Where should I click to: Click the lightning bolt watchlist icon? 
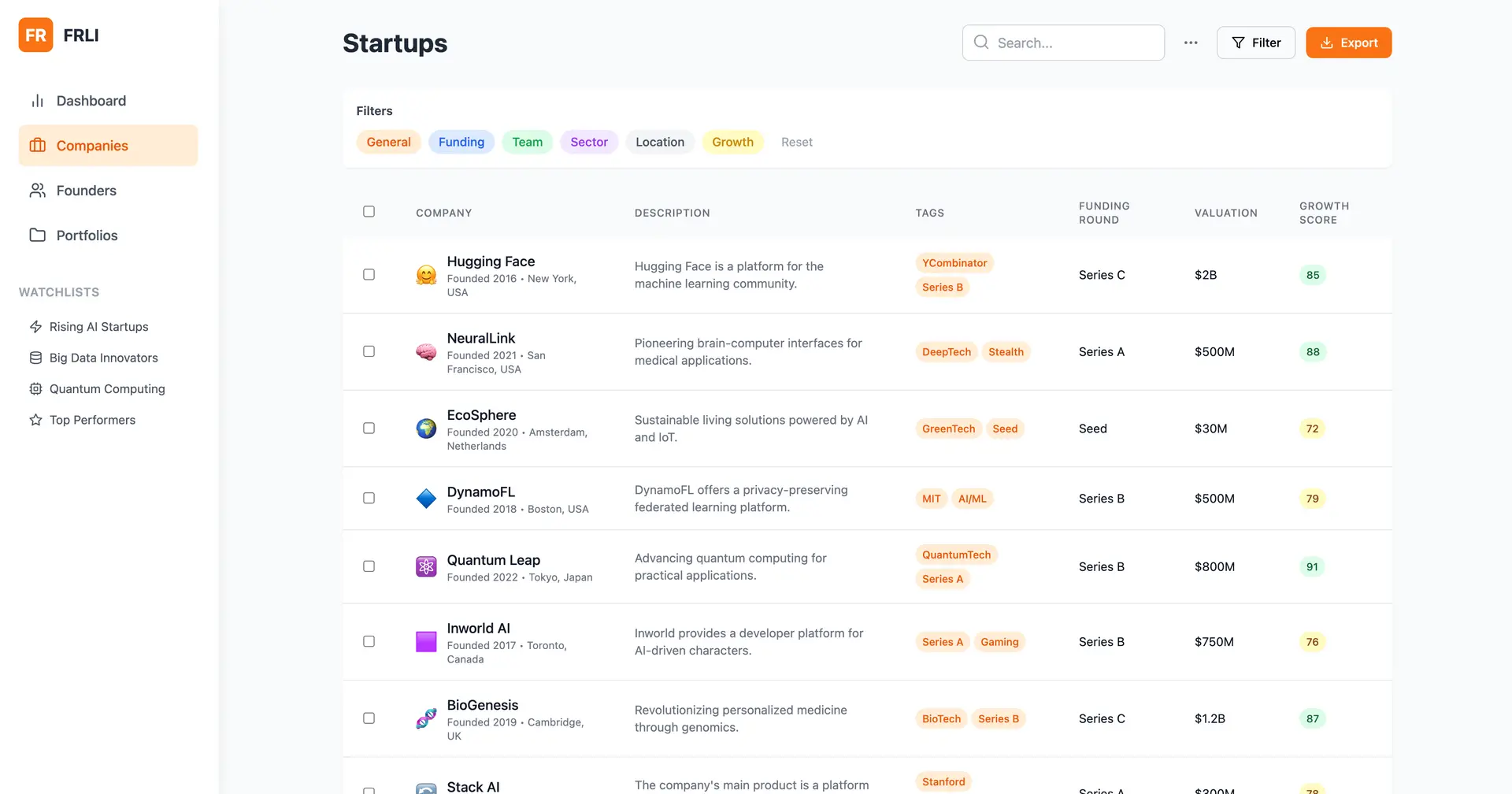coord(35,327)
